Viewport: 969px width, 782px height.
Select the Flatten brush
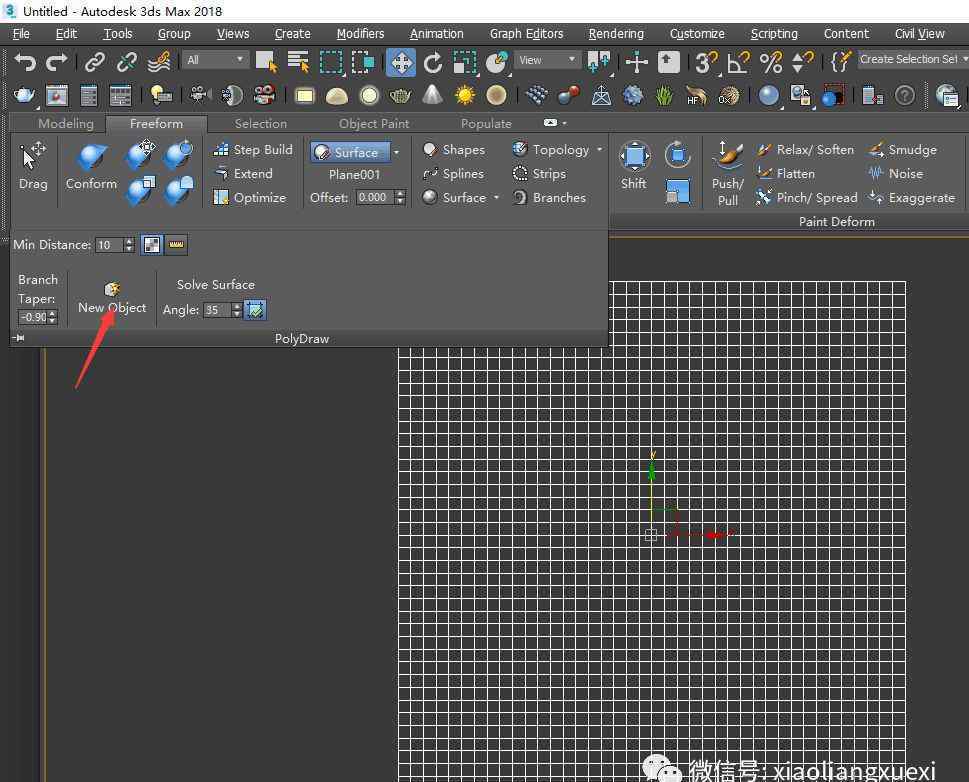point(785,174)
